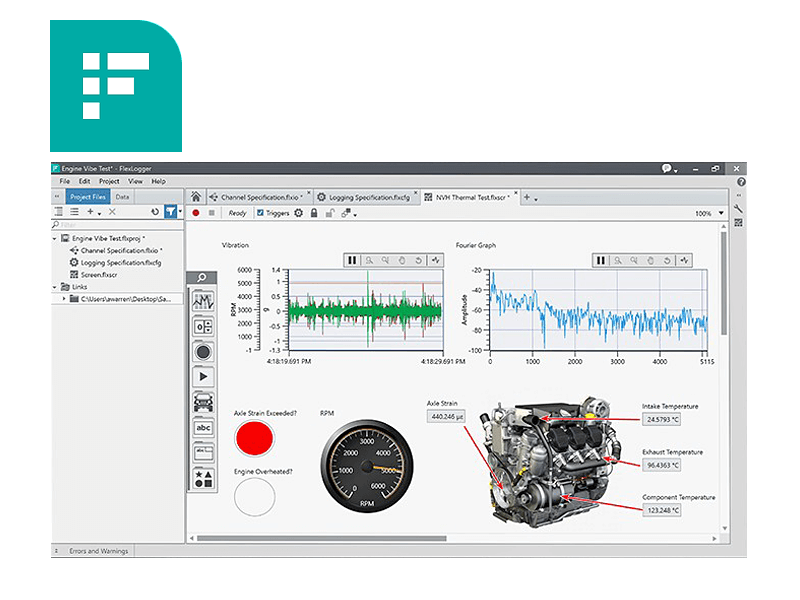The image size is (800, 600).
Task: Click the red Record button in toolbar
Action: pos(196,213)
